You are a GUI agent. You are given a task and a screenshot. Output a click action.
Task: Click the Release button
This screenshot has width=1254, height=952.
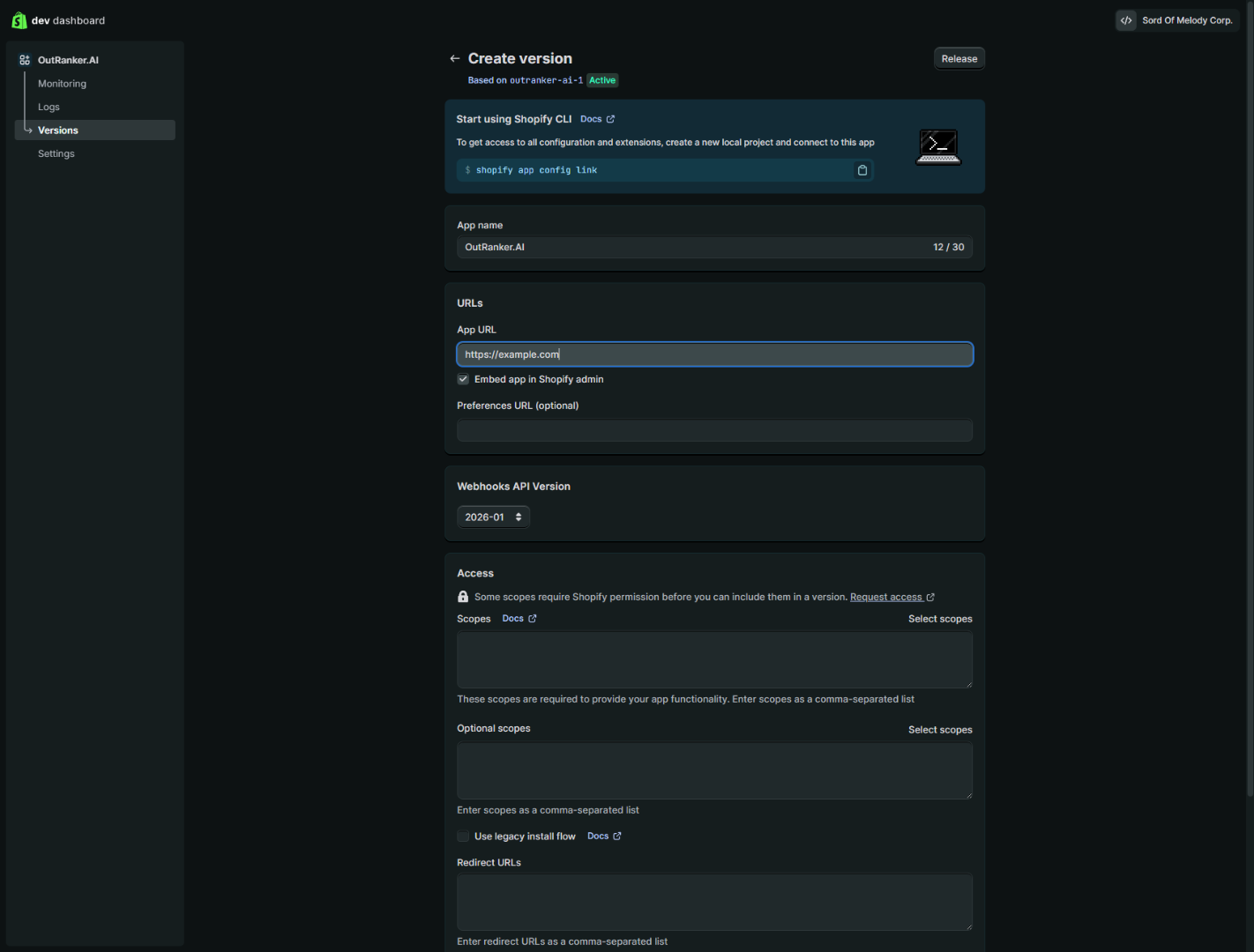coord(959,59)
